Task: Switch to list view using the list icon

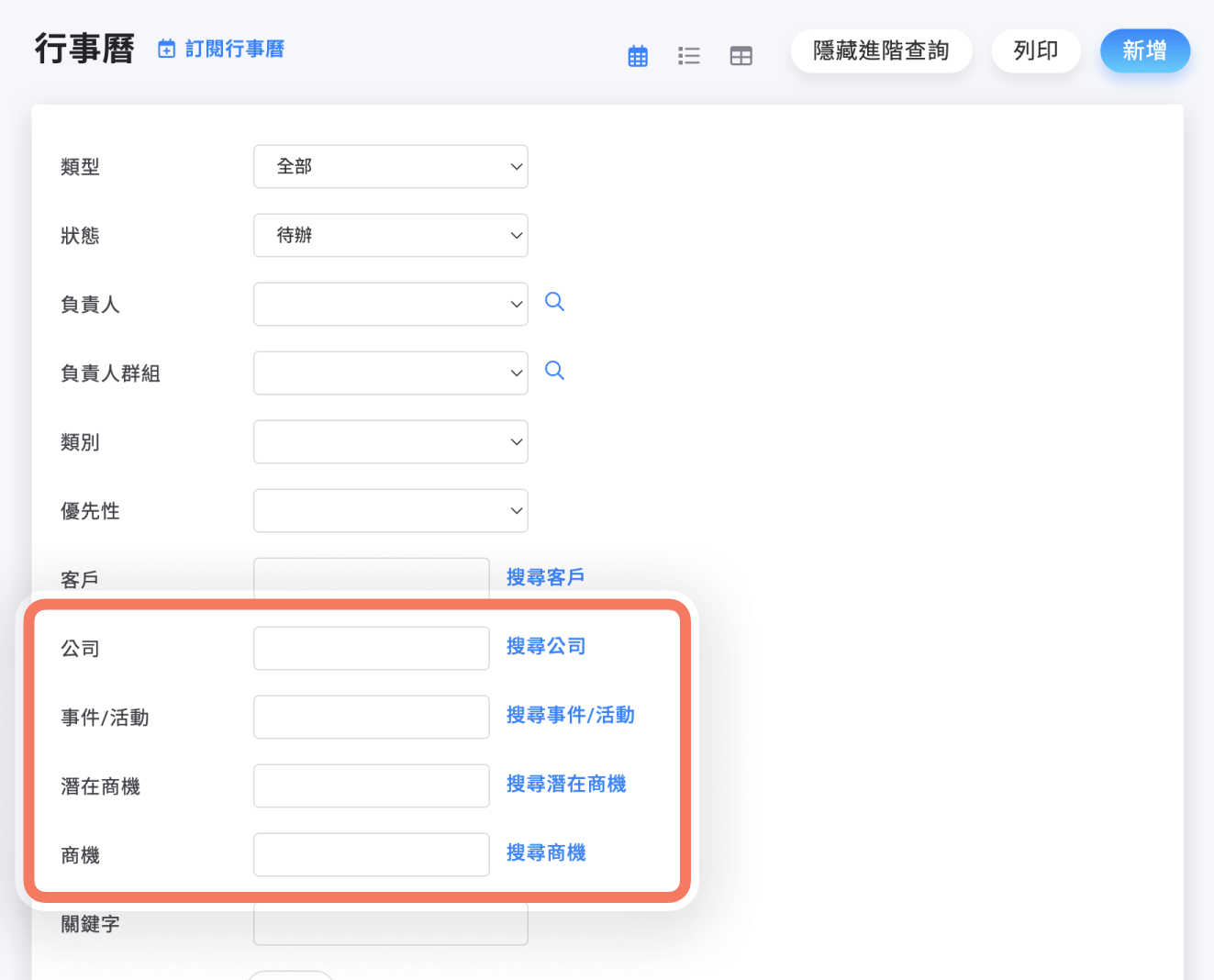Action: point(689,55)
